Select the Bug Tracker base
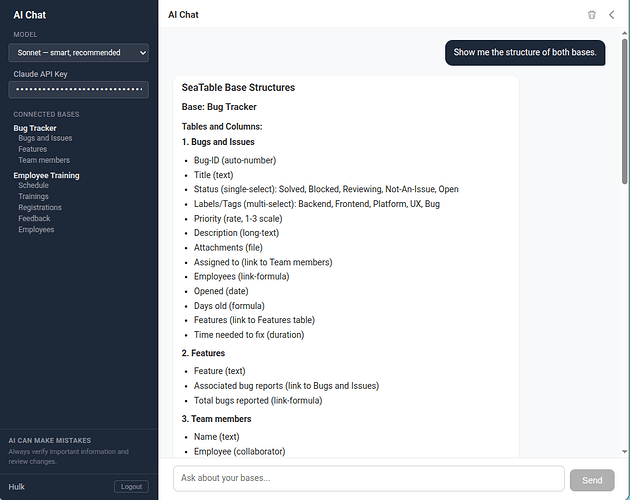Screen dimensions: 630x500 pos(35,128)
